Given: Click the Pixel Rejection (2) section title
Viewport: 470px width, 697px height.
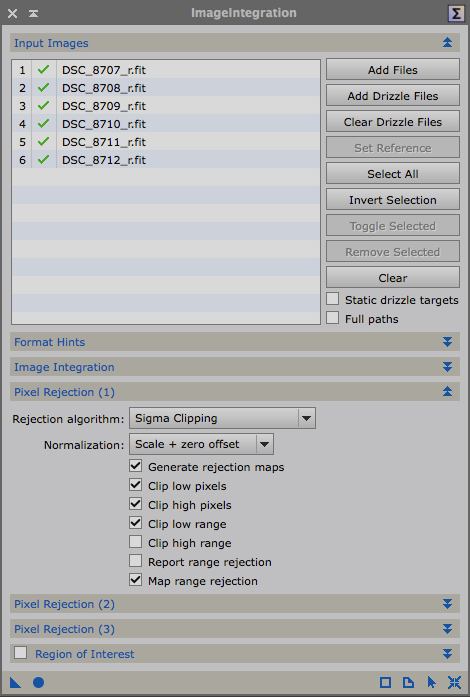Looking at the screenshot, I should tap(64, 604).
